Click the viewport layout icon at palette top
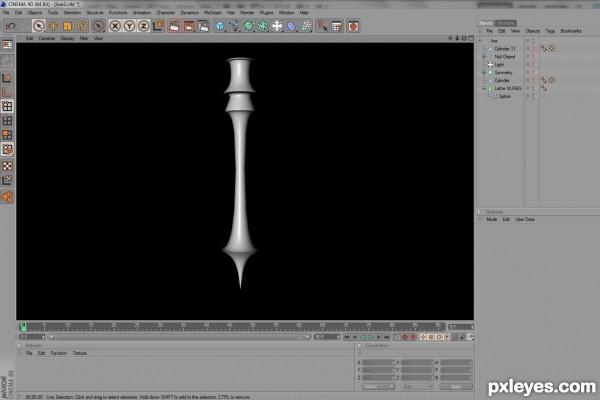Screen dimensions: 600x400 pyautogui.click(x=7, y=45)
